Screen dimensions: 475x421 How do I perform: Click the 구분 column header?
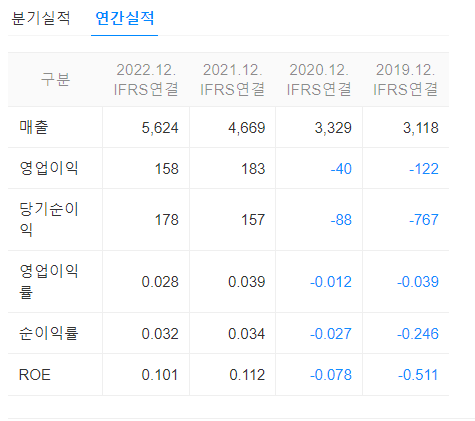point(55,79)
